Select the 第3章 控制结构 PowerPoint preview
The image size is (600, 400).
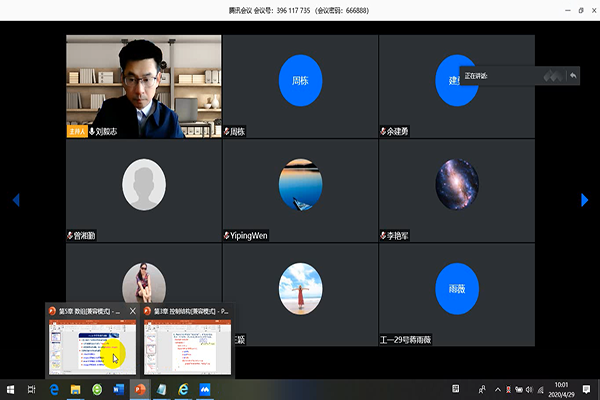[187, 345]
